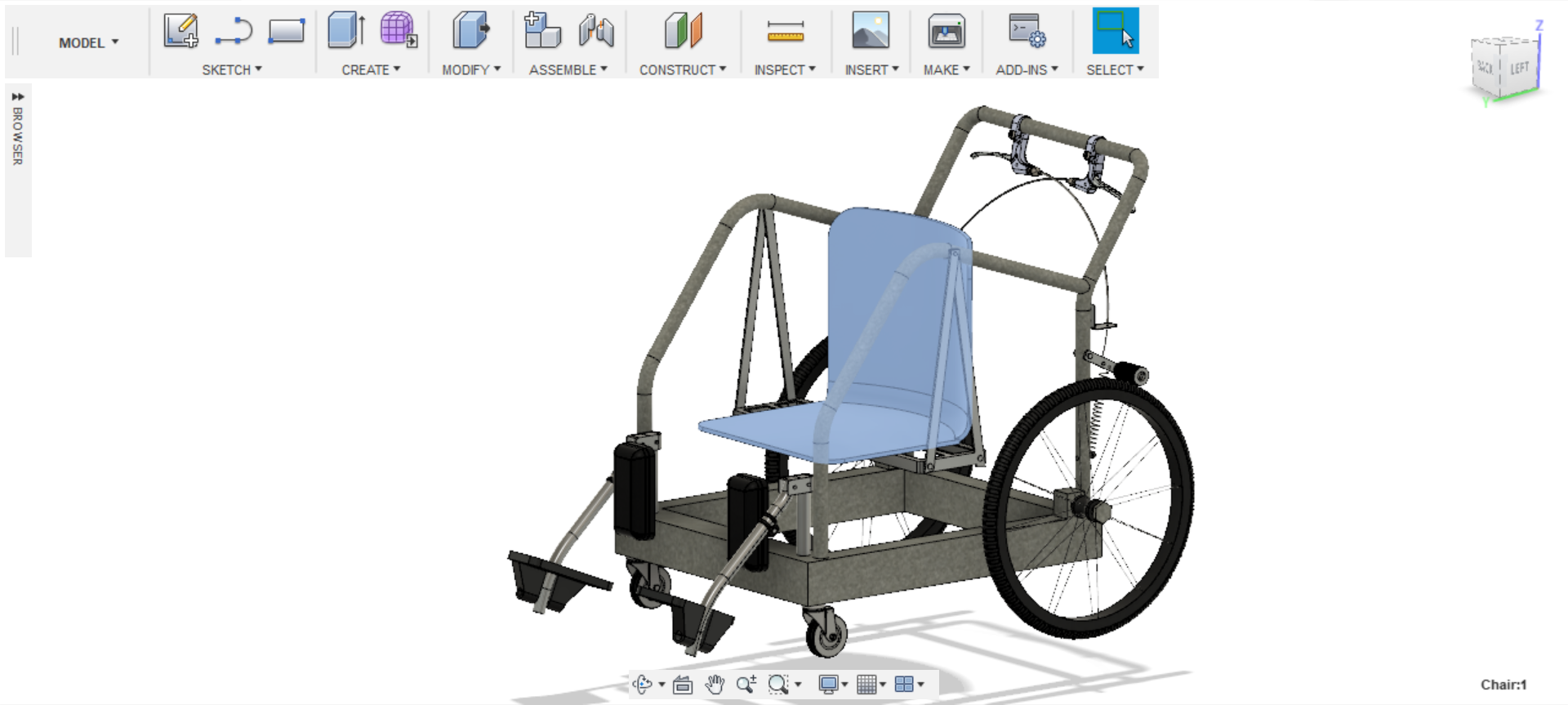Click the Insert image icon
Image resolution: width=1568 pixels, height=705 pixels.
pos(871,30)
